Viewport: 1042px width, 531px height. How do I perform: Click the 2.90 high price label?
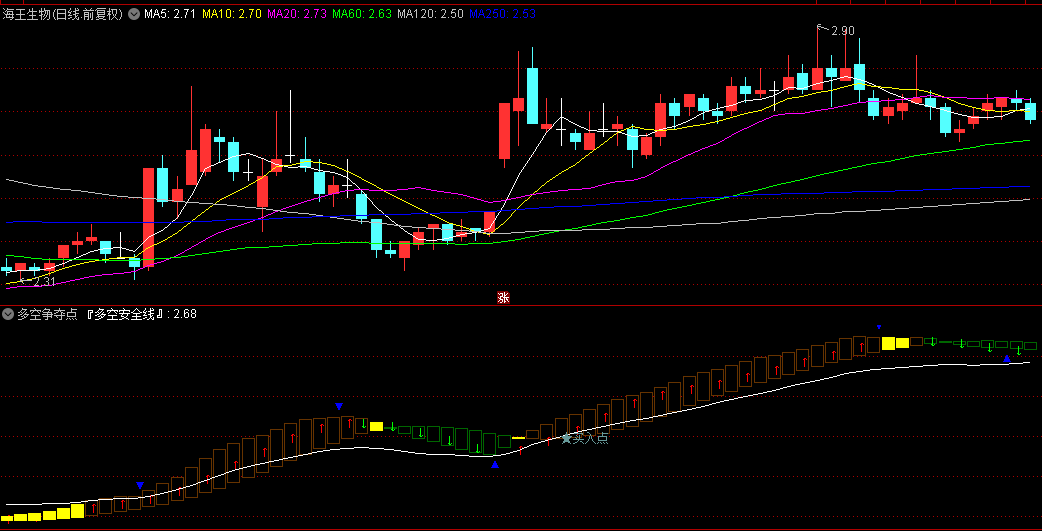[x=842, y=31]
